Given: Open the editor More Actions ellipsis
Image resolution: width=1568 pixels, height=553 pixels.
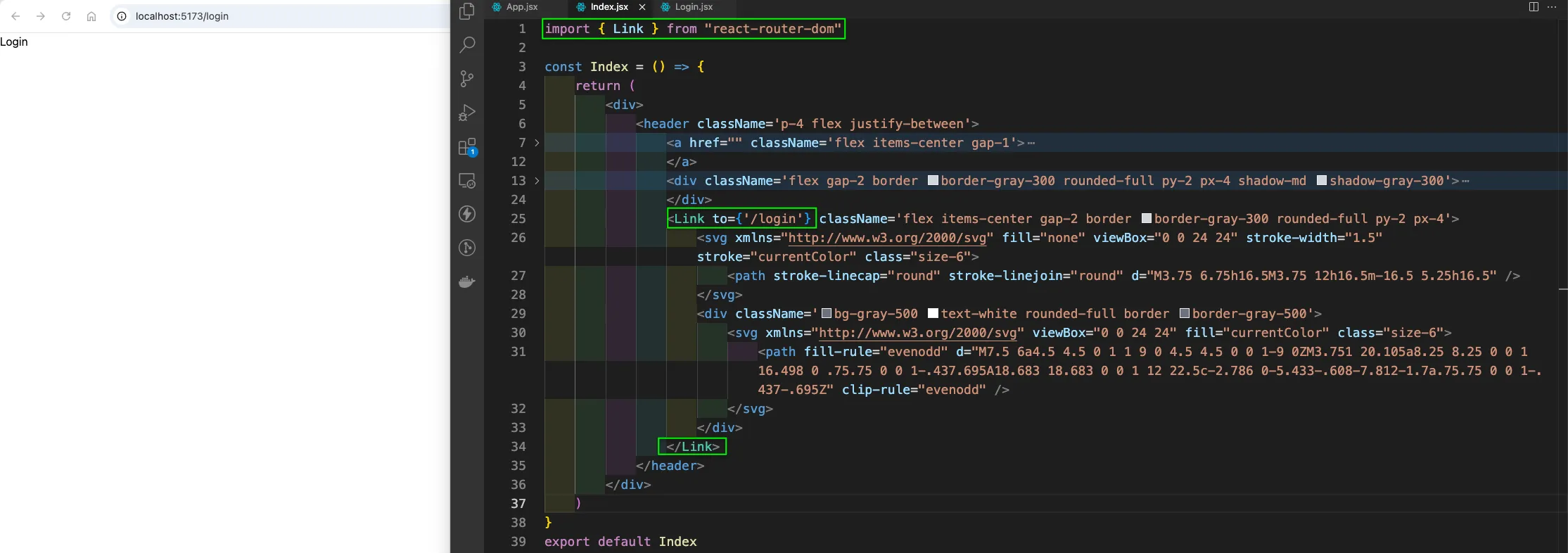Looking at the screenshot, I should pos(1552,7).
